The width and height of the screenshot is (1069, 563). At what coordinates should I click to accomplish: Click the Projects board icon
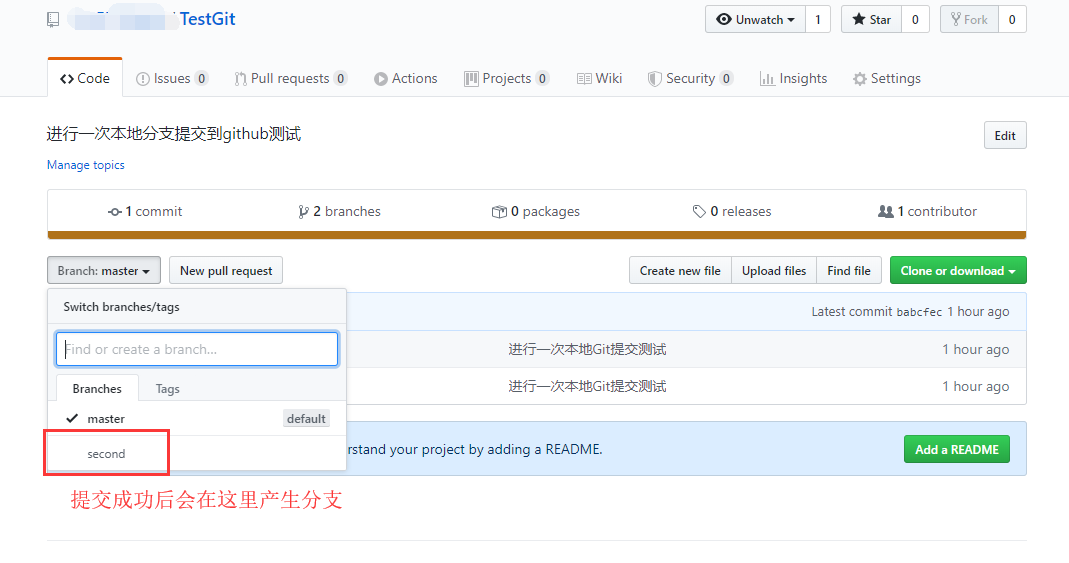[x=471, y=79]
